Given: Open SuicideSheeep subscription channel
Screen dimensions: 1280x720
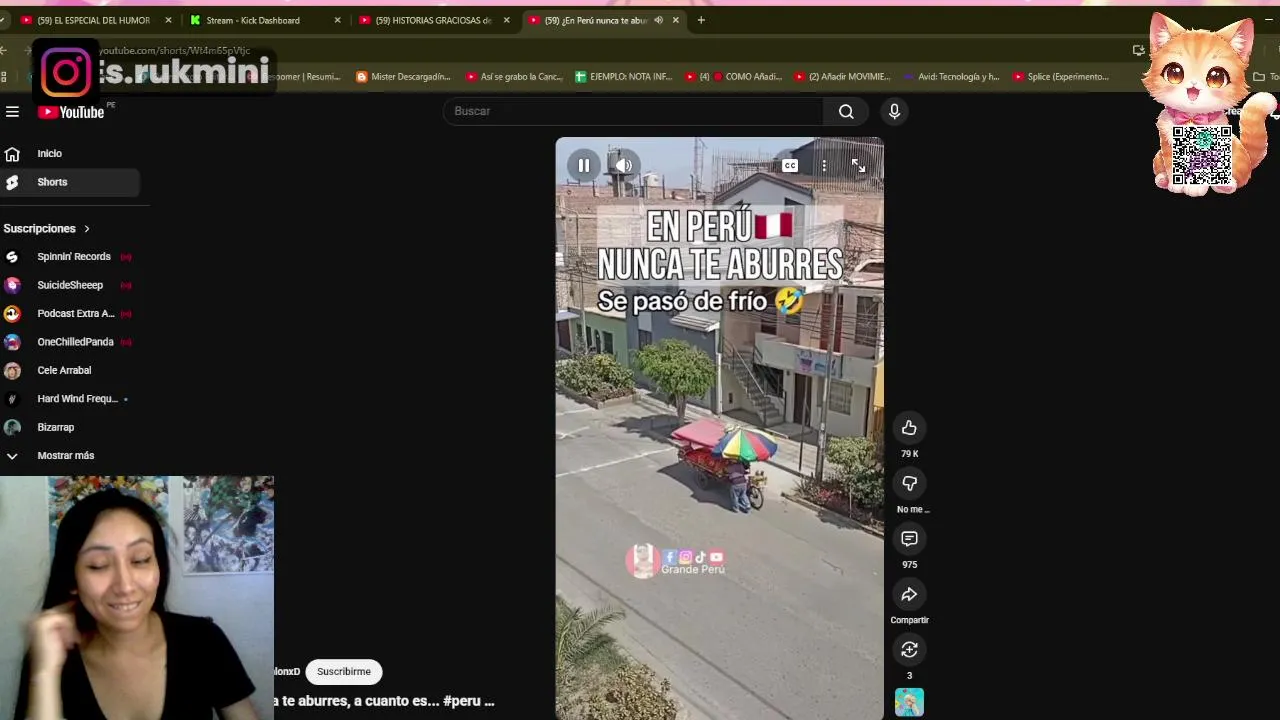Looking at the screenshot, I should point(69,285).
